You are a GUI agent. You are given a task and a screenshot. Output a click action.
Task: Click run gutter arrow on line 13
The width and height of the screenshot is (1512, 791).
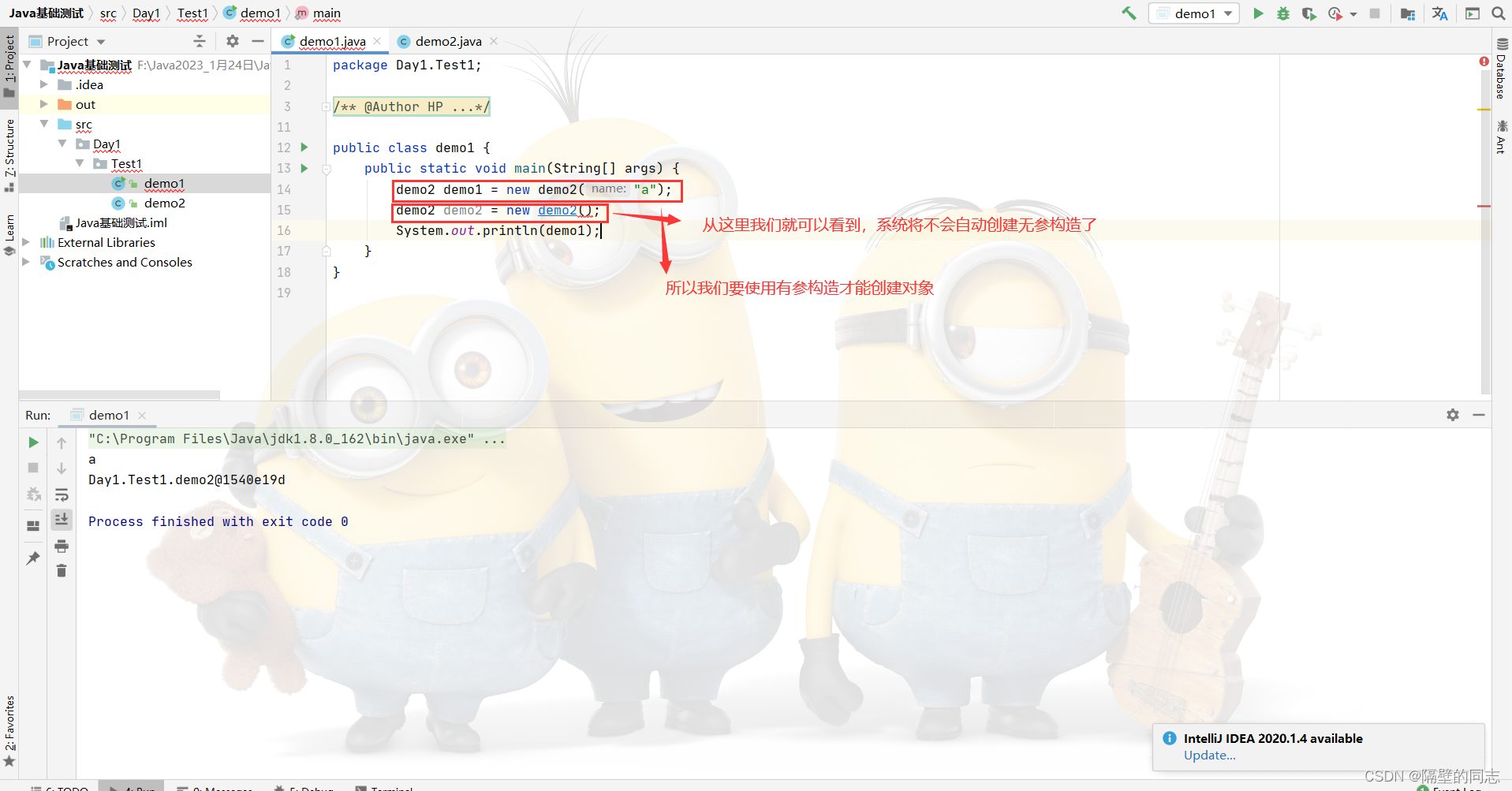304,168
